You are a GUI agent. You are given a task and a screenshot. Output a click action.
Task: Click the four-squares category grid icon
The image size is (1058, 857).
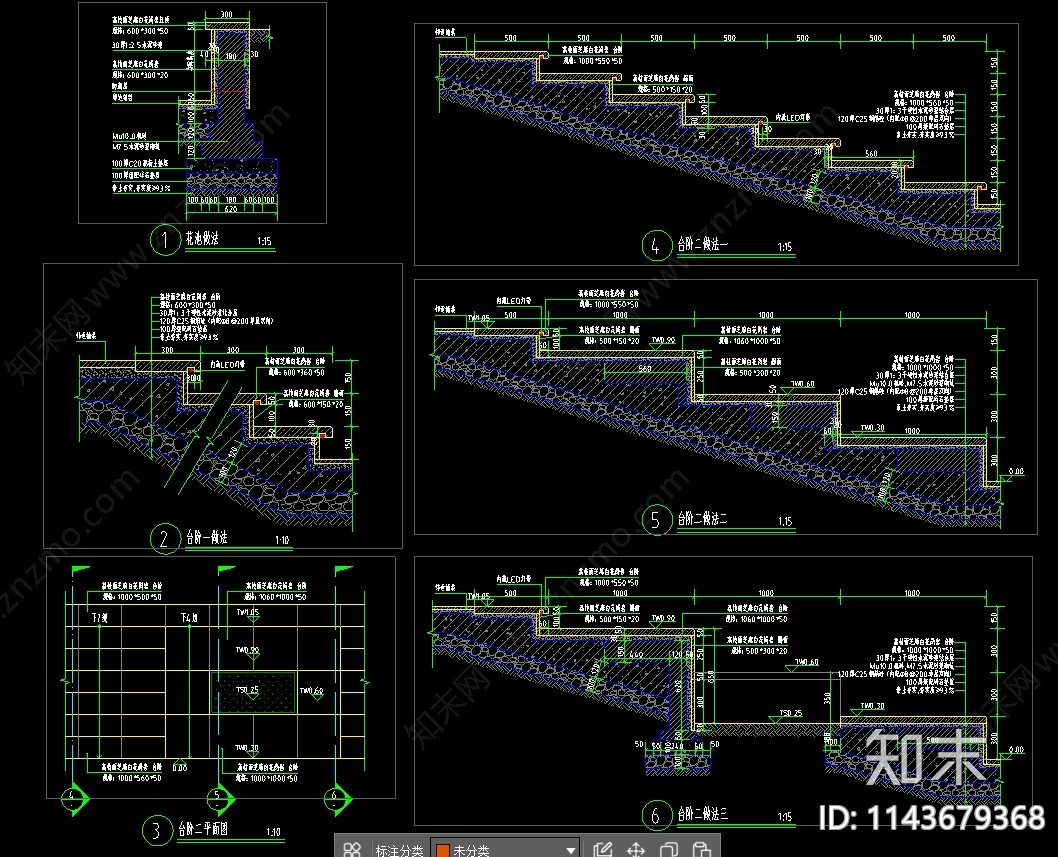(x=352, y=849)
